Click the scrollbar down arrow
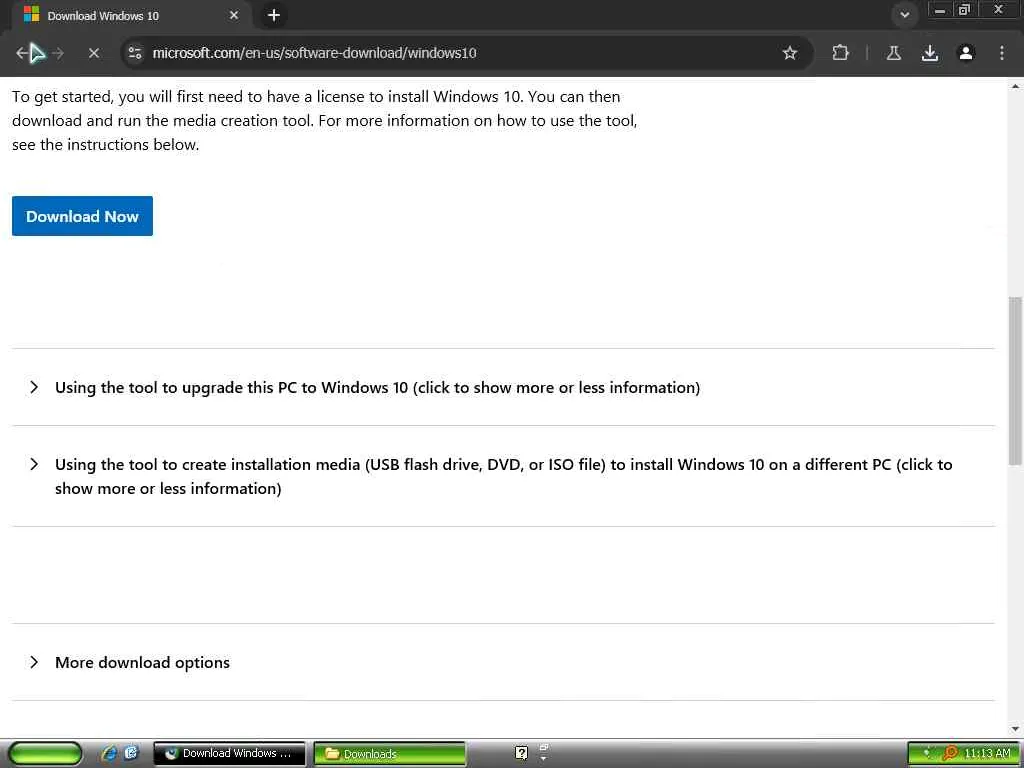Screen dimensions: 1024x768 click(x=1016, y=729)
